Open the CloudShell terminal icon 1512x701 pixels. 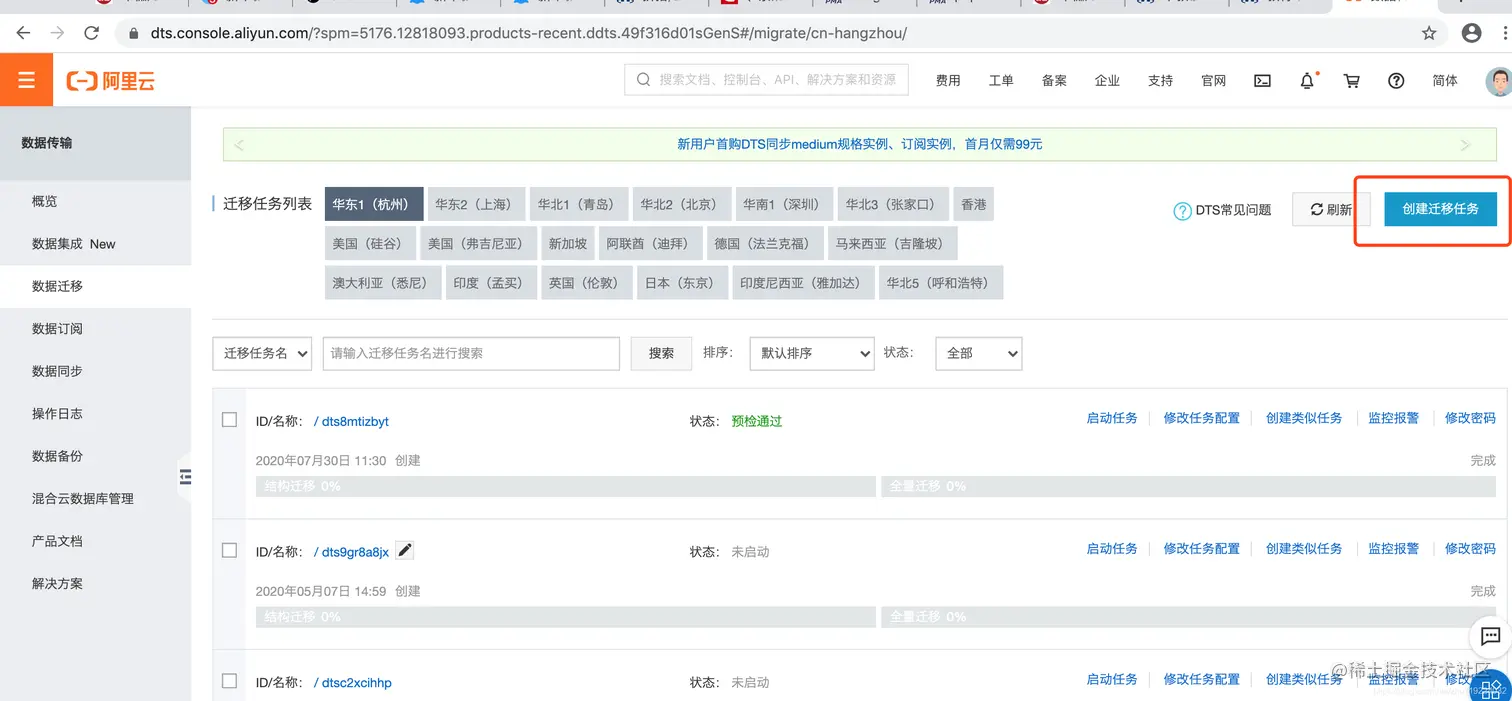(1261, 81)
